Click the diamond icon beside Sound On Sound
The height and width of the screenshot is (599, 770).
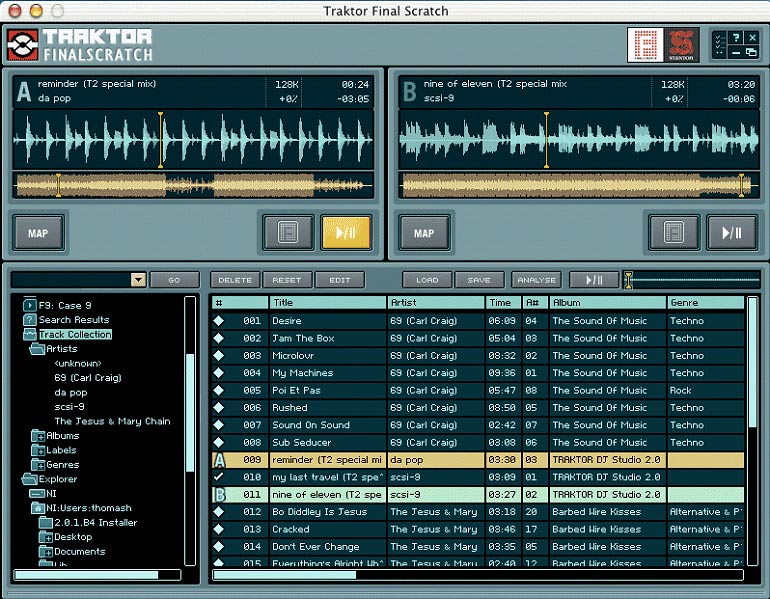[219, 425]
